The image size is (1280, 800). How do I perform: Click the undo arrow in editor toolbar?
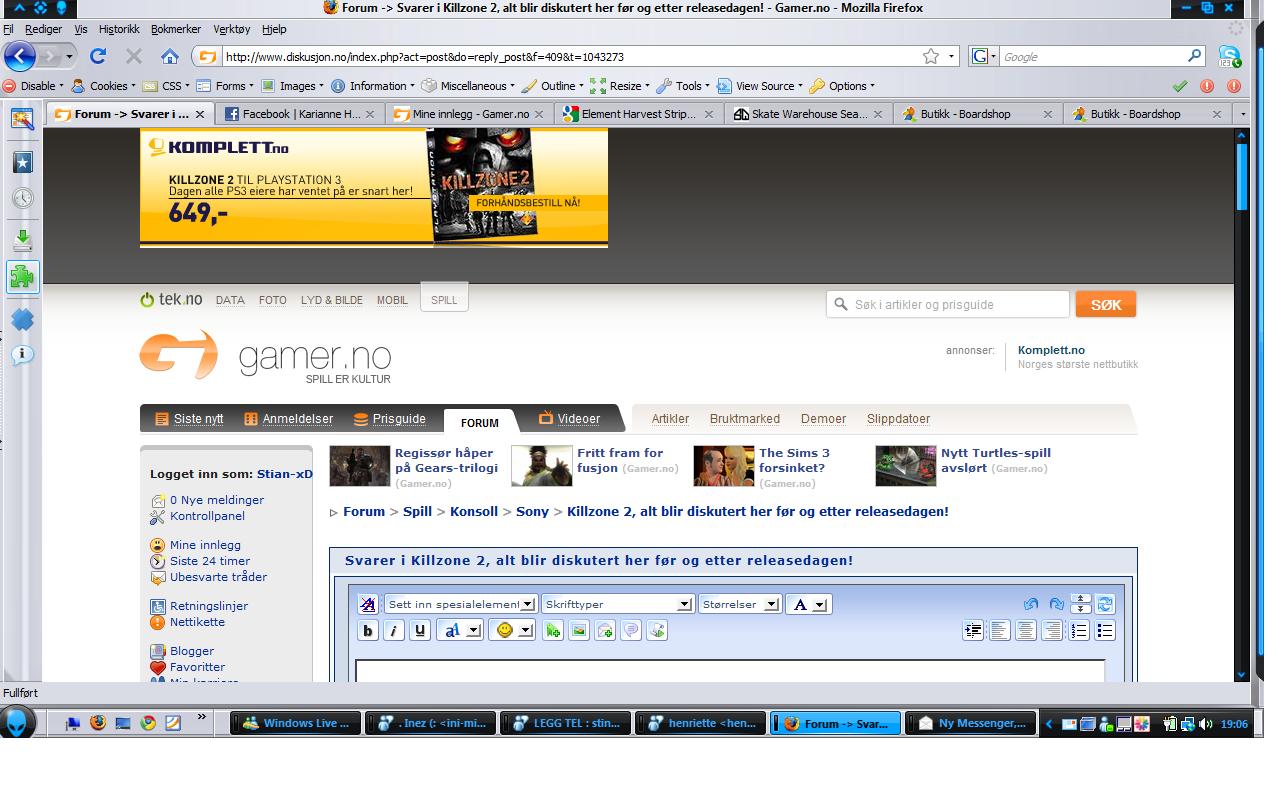(x=1031, y=604)
